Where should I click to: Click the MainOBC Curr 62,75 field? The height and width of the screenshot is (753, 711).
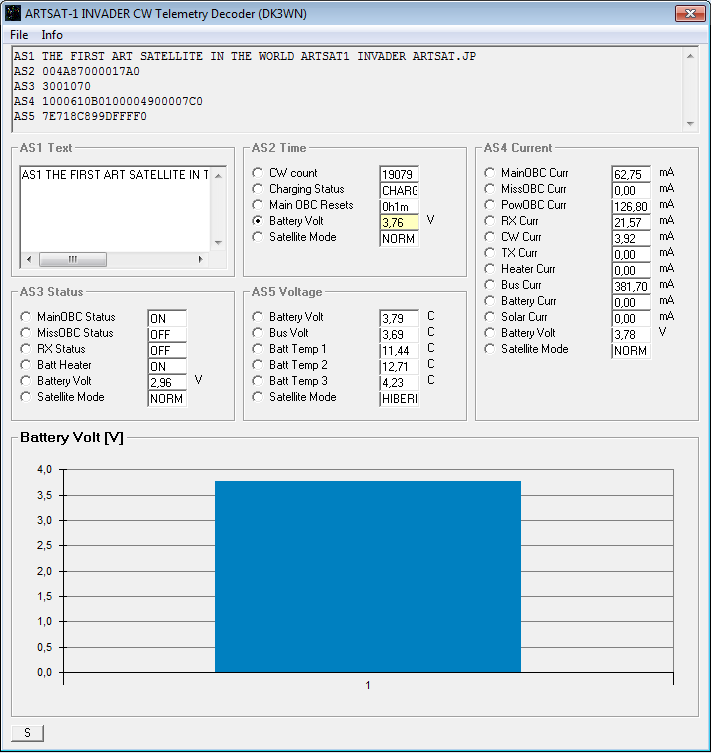631,174
